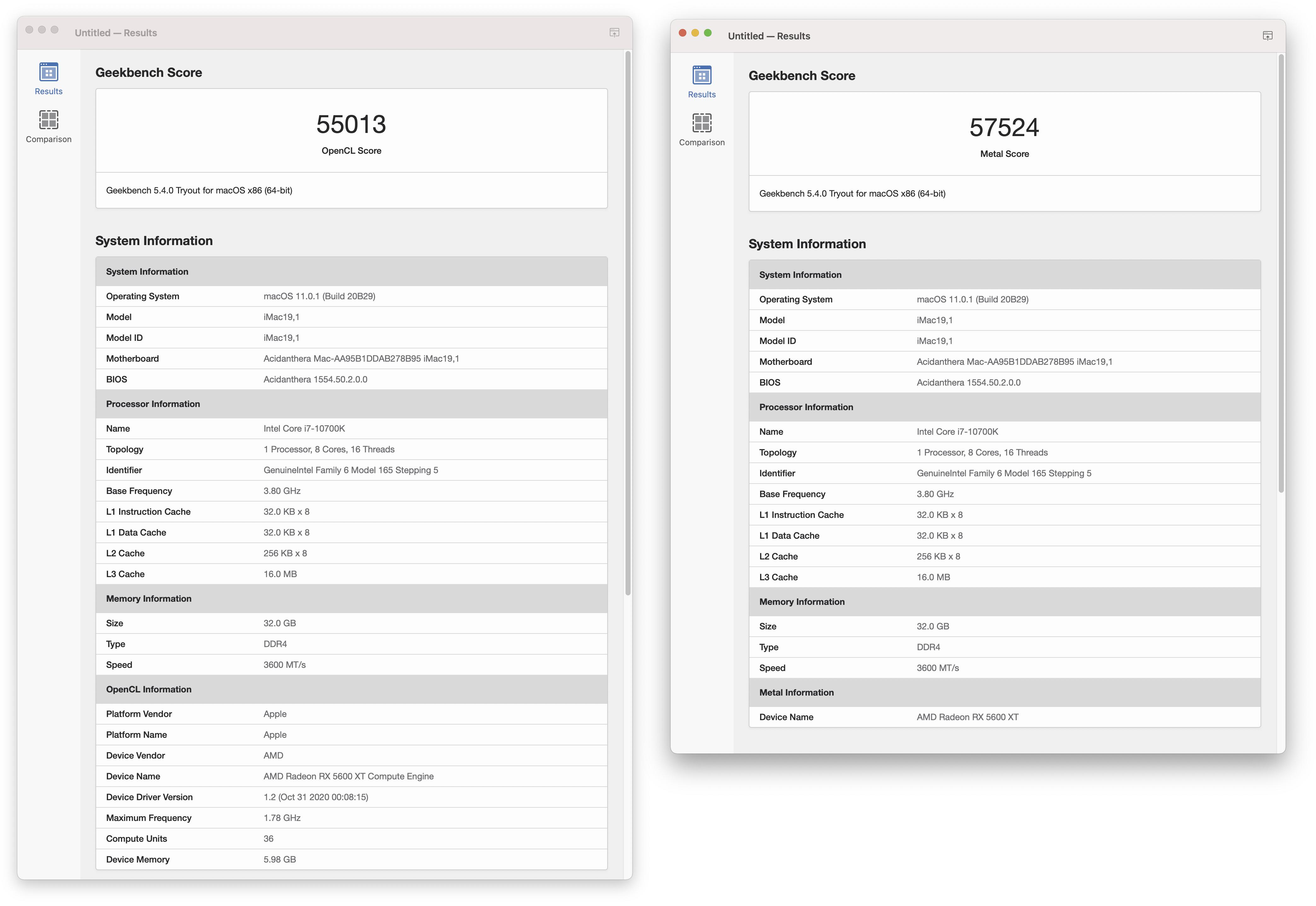This screenshot has width=1316, height=906.
Task: Close the inactive OpenCL score window
Action: click(29, 30)
